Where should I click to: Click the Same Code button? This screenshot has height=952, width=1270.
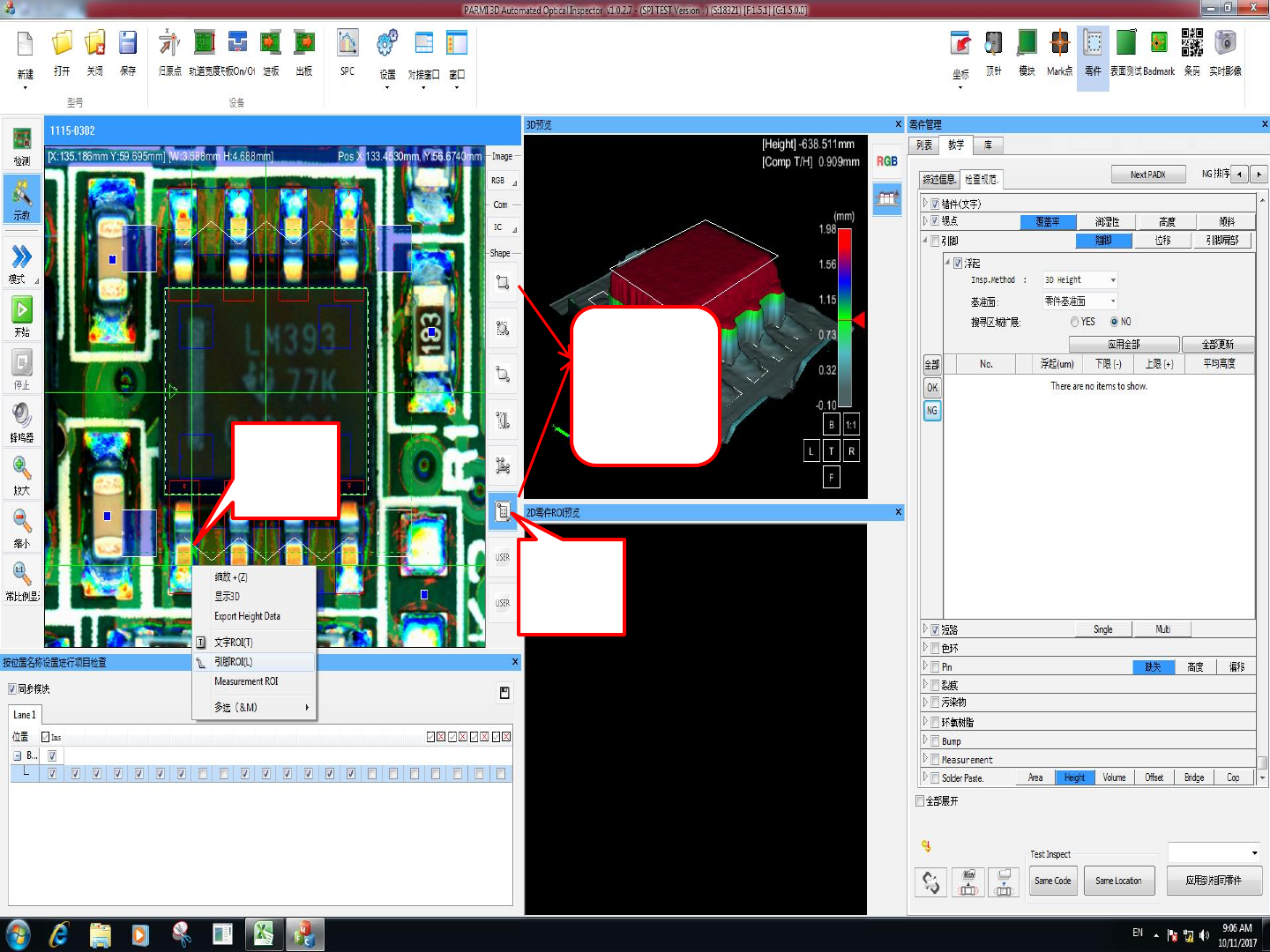tap(1052, 881)
